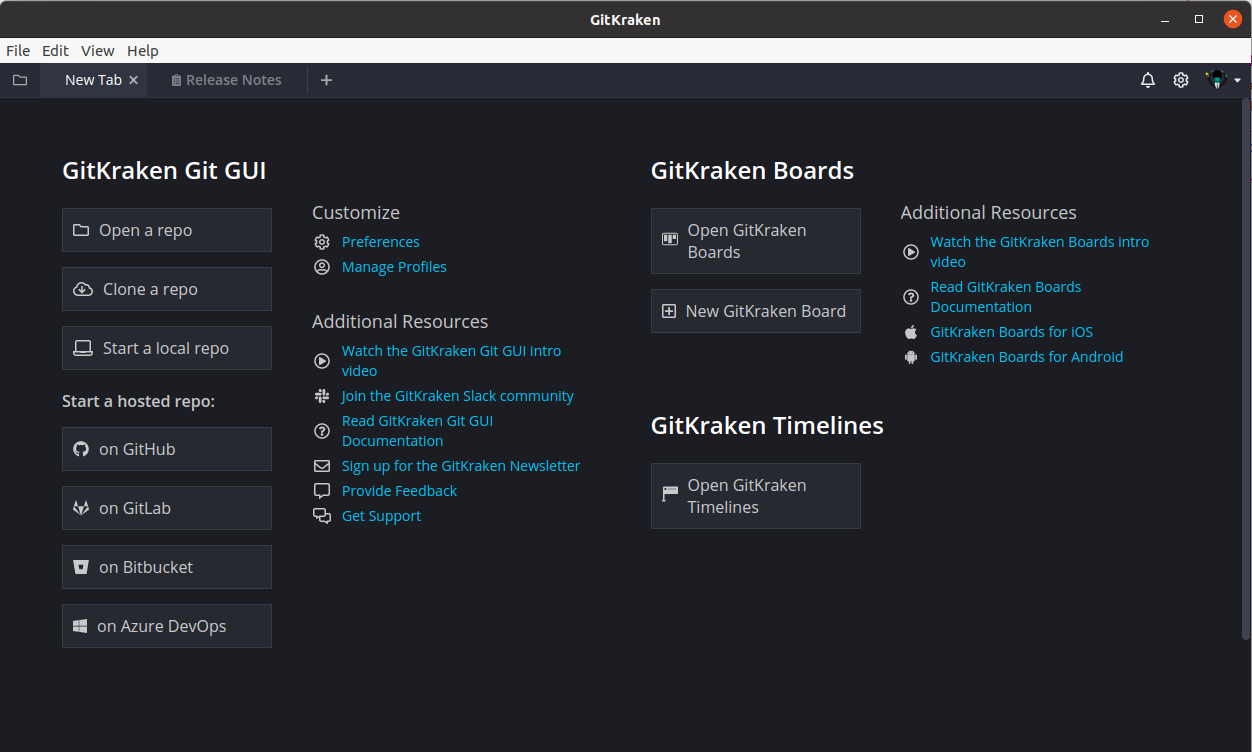1252x752 pixels.
Task: Click the profile icon beside Manage Profiles
Action: click(322, 267)
